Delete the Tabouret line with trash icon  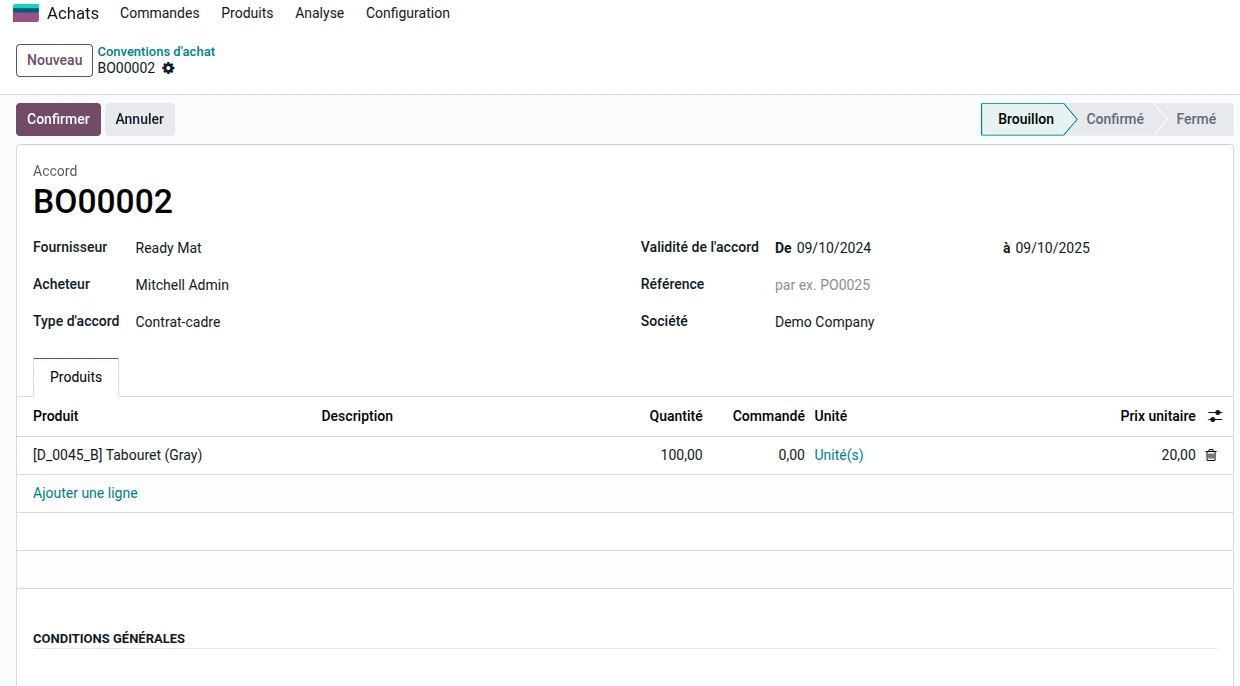[1211, 455]
